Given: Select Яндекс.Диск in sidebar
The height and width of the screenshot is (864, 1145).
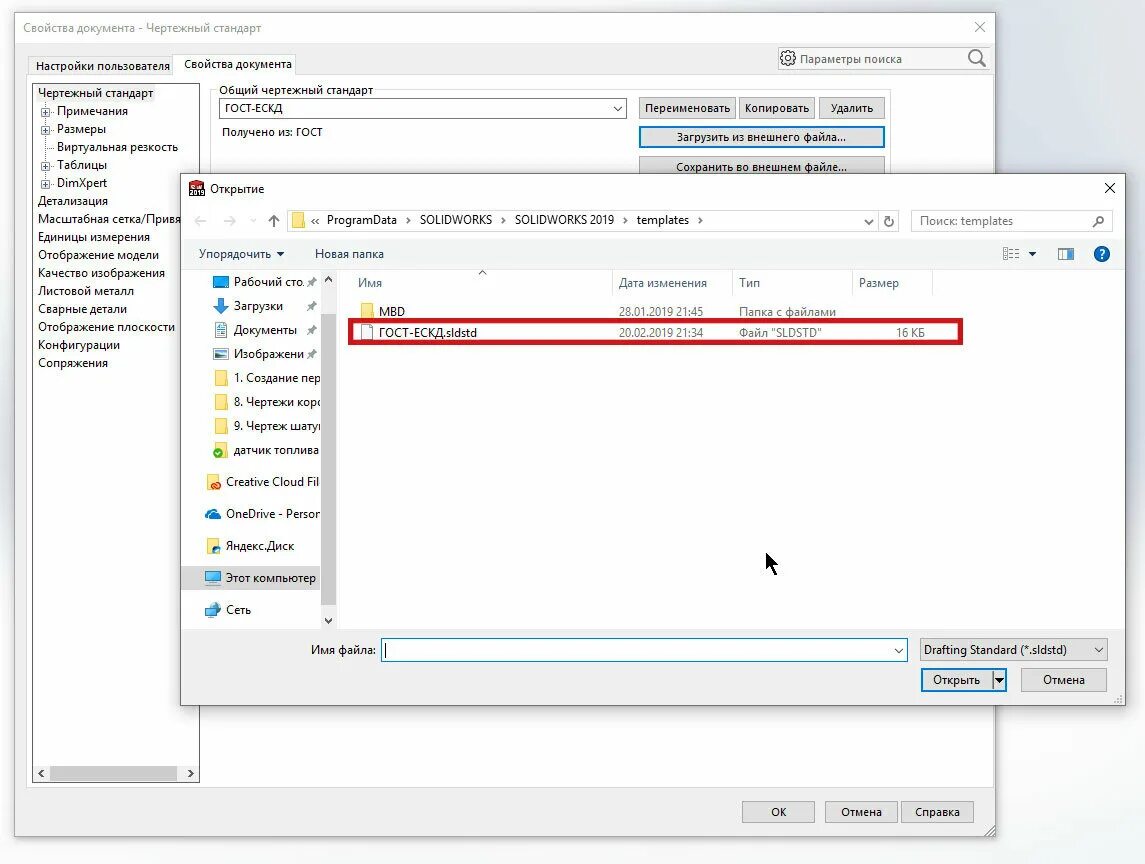Looking at the screenshot, I should point(250,546).
